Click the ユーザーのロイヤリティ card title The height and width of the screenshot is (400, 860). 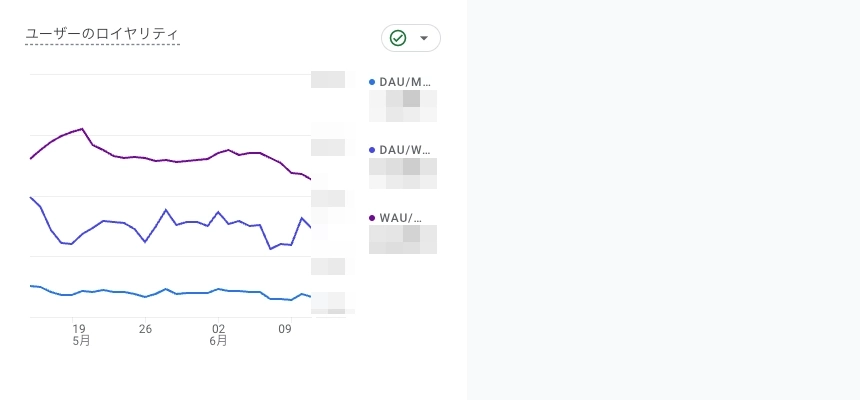[102, 34]
